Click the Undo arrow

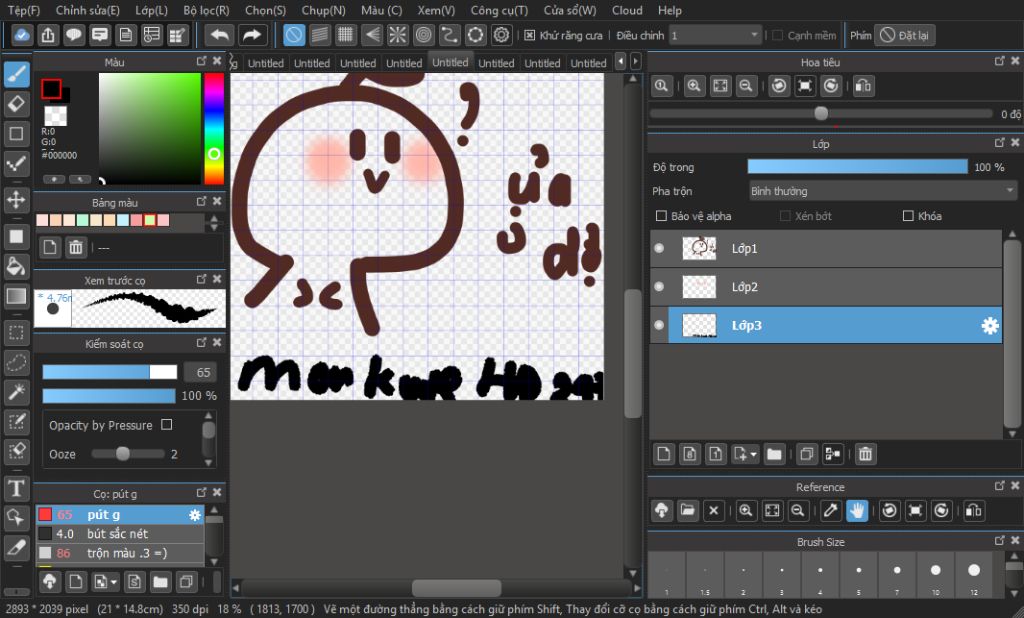(x=219, y=35)
